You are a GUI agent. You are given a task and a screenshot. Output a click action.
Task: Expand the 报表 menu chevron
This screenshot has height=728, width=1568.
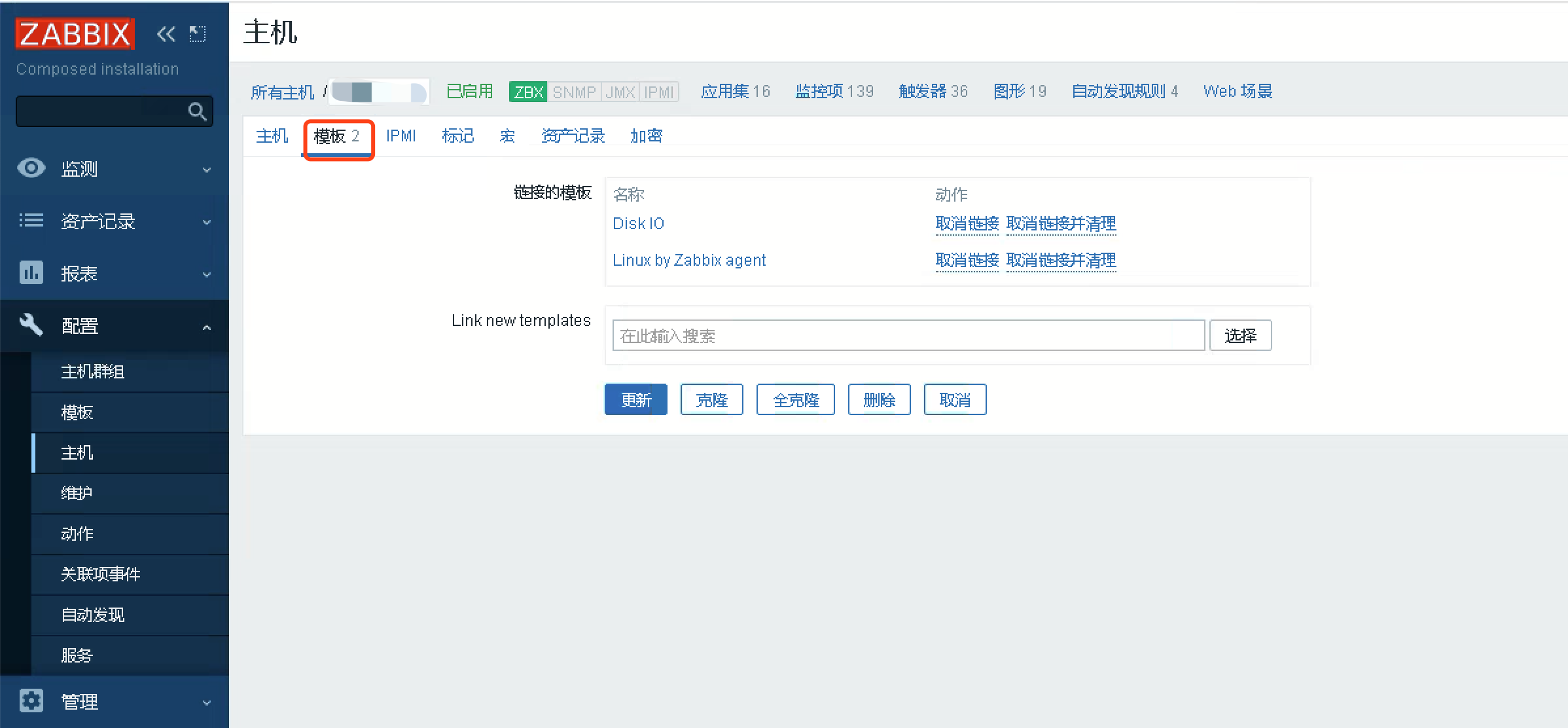(207, 274)
